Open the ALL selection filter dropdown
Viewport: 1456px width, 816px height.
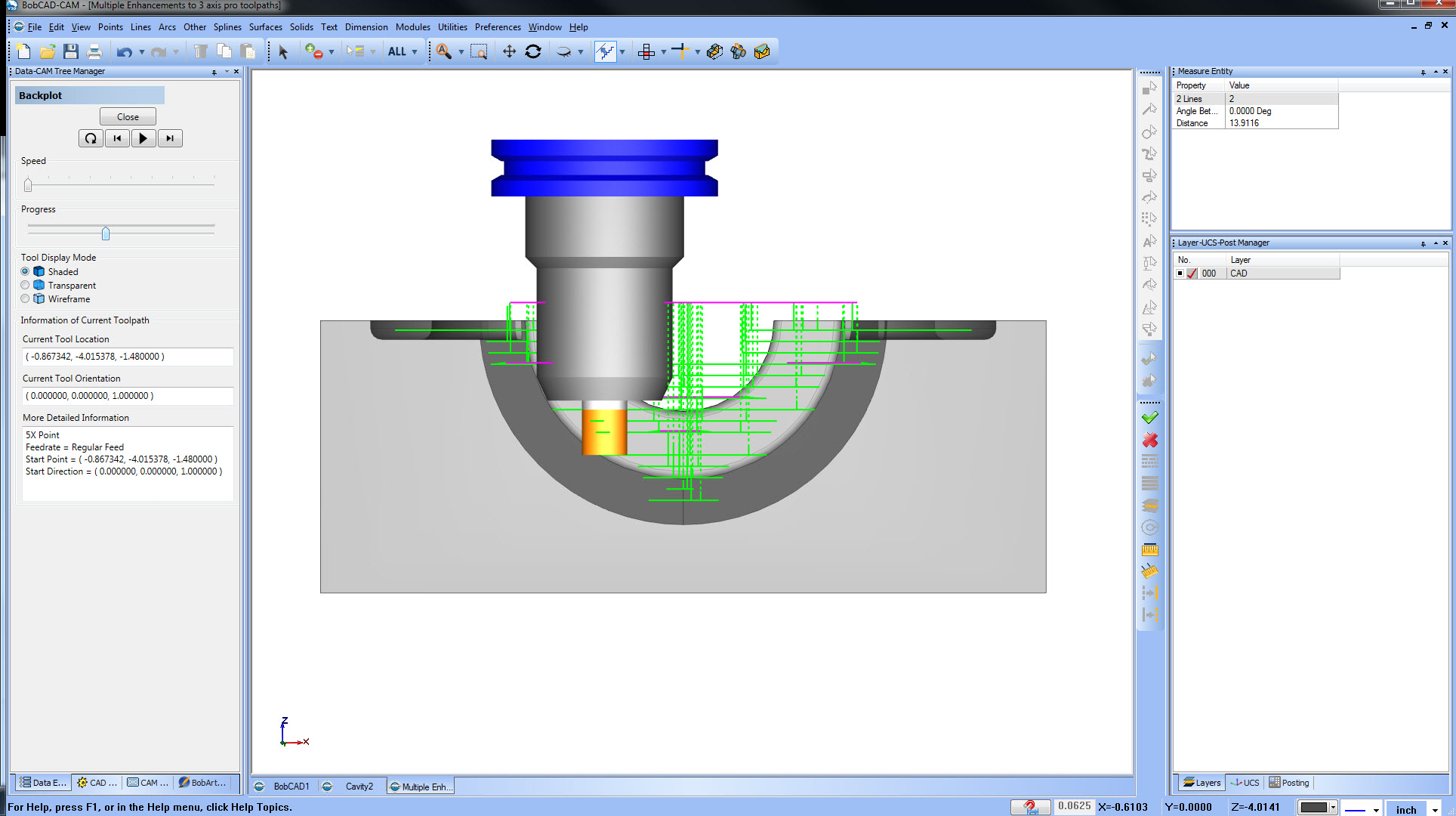point(414,51)
